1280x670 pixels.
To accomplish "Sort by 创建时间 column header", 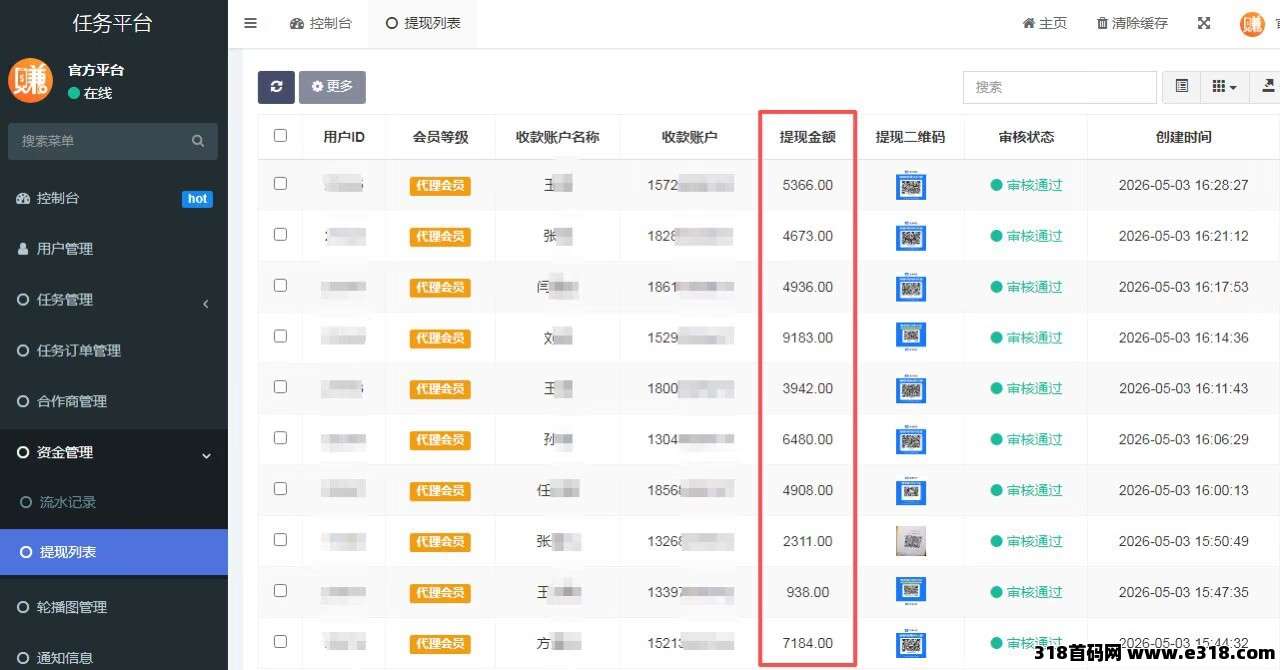I will [1184, 137].
